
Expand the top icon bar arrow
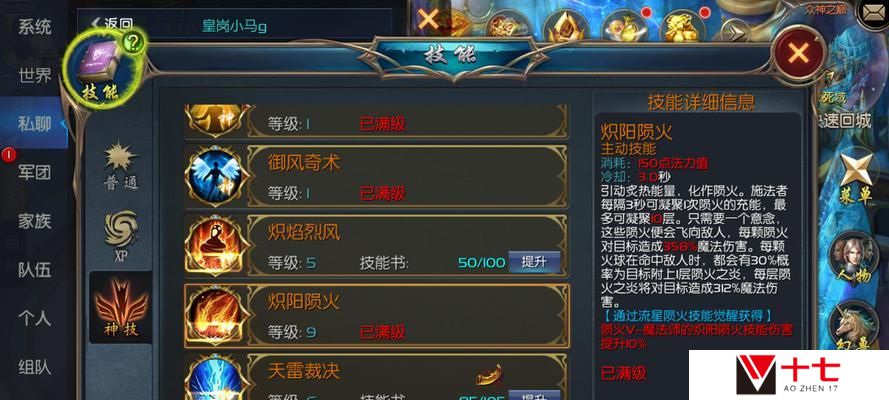coord(736,31)
